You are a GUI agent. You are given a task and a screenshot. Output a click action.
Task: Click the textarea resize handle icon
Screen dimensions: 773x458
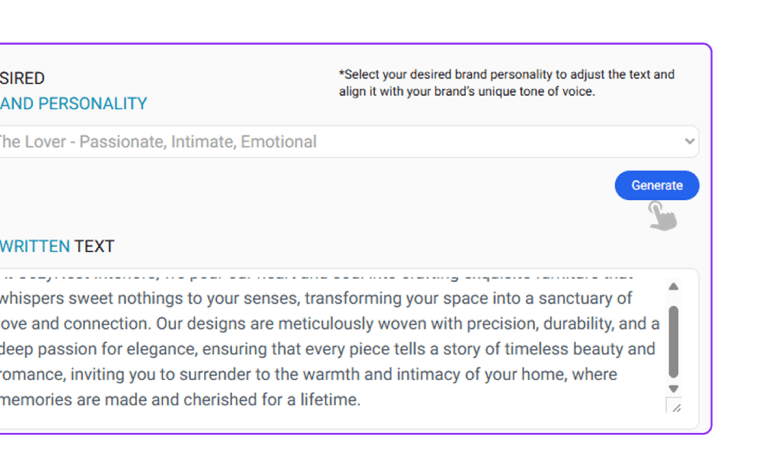(675, 405)
